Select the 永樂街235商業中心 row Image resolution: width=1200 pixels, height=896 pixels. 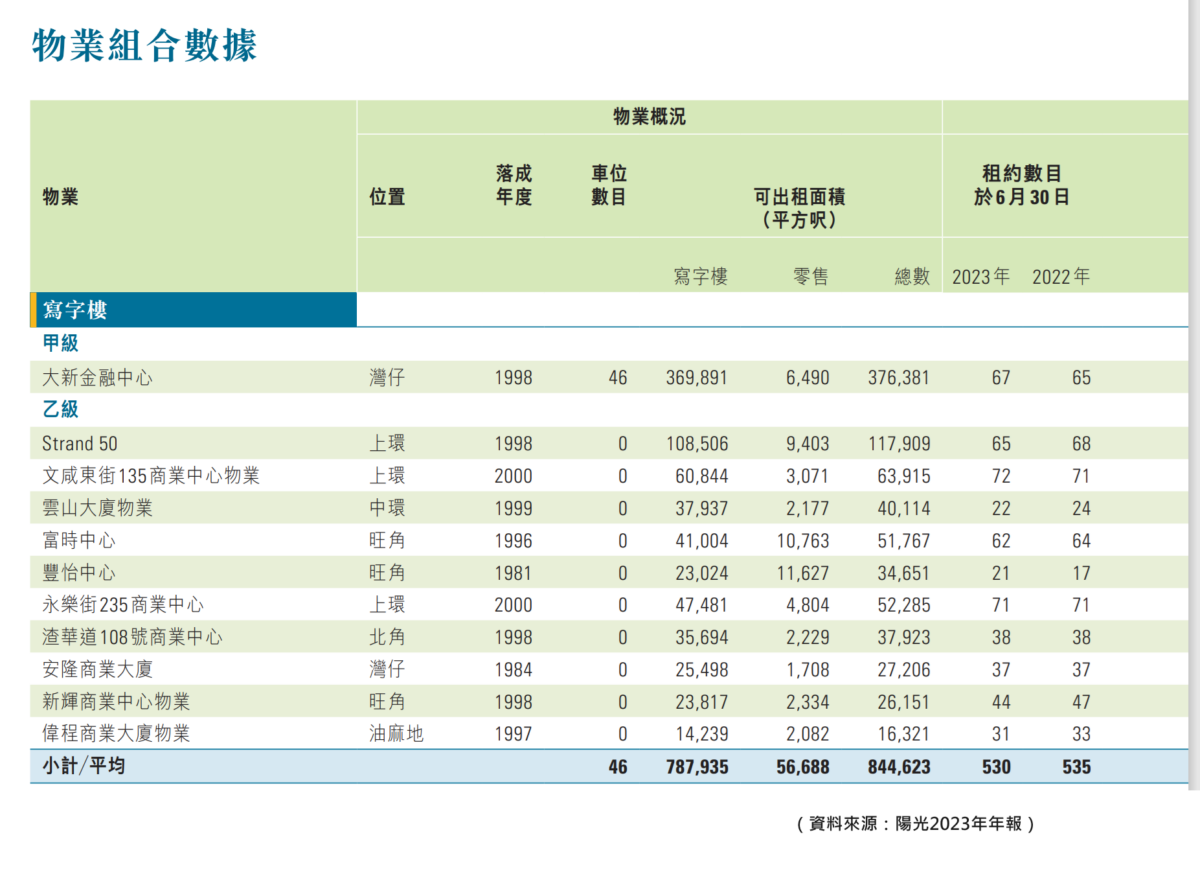point(126,604)
